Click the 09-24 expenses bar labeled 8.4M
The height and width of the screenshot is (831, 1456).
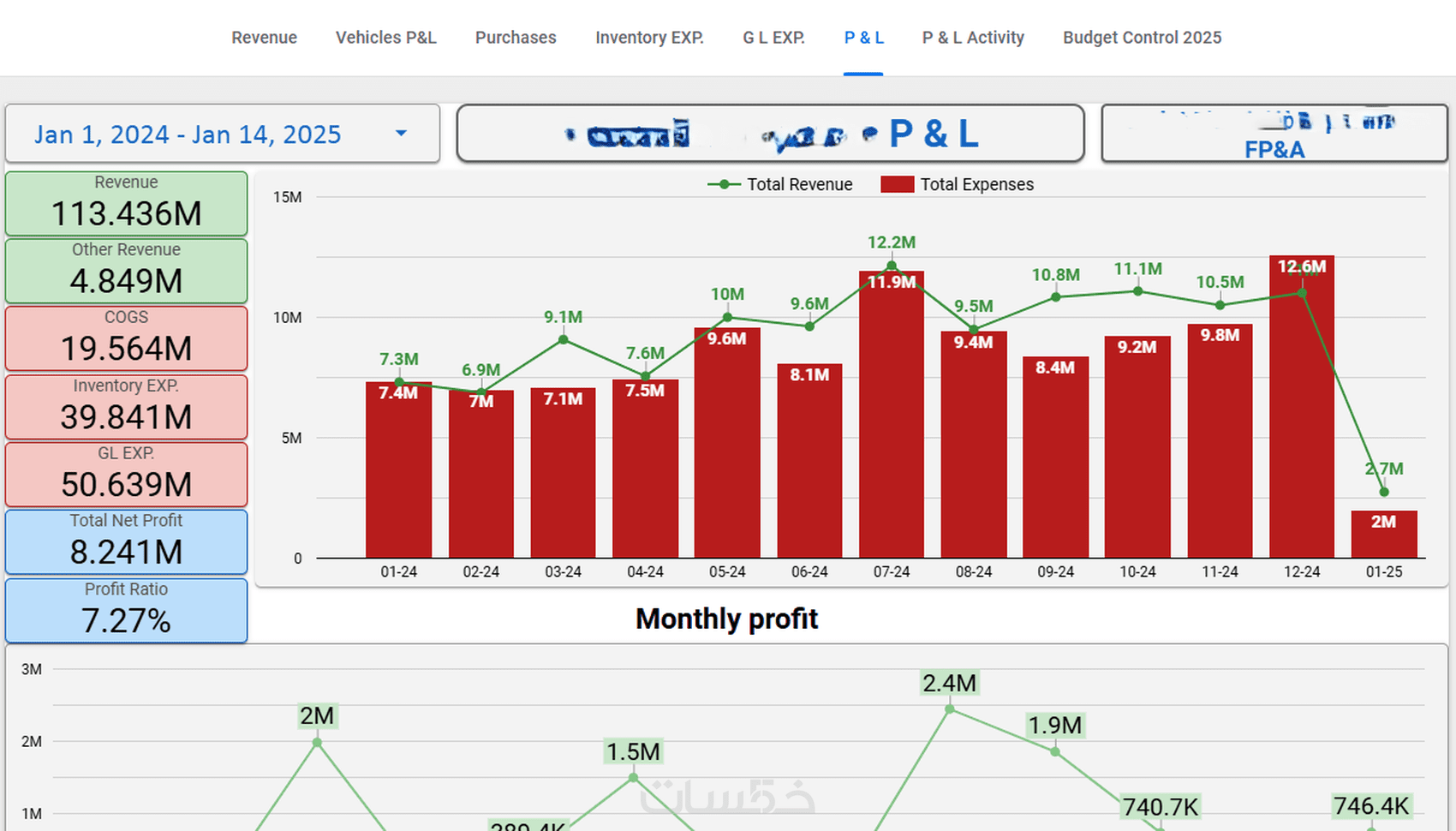click(1055, 457)
